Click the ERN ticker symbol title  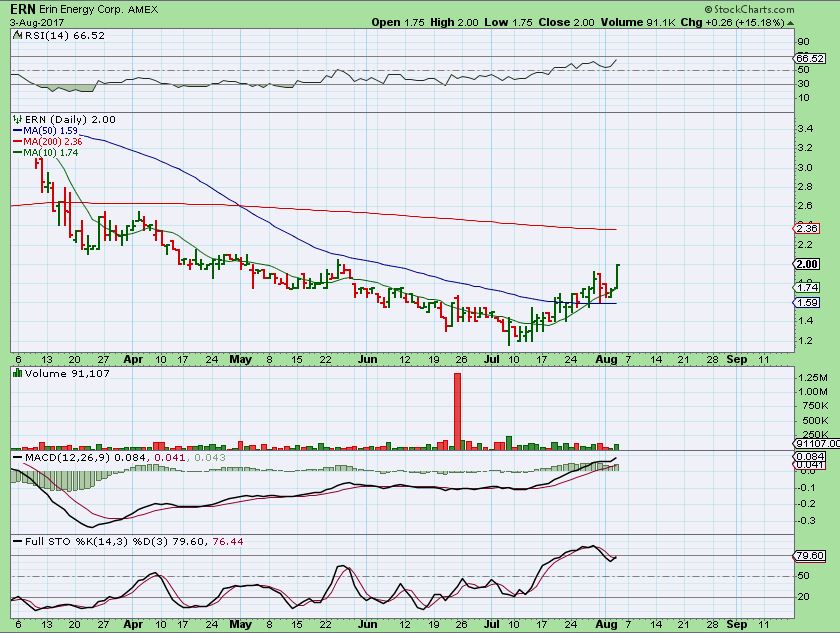(23, 8)
